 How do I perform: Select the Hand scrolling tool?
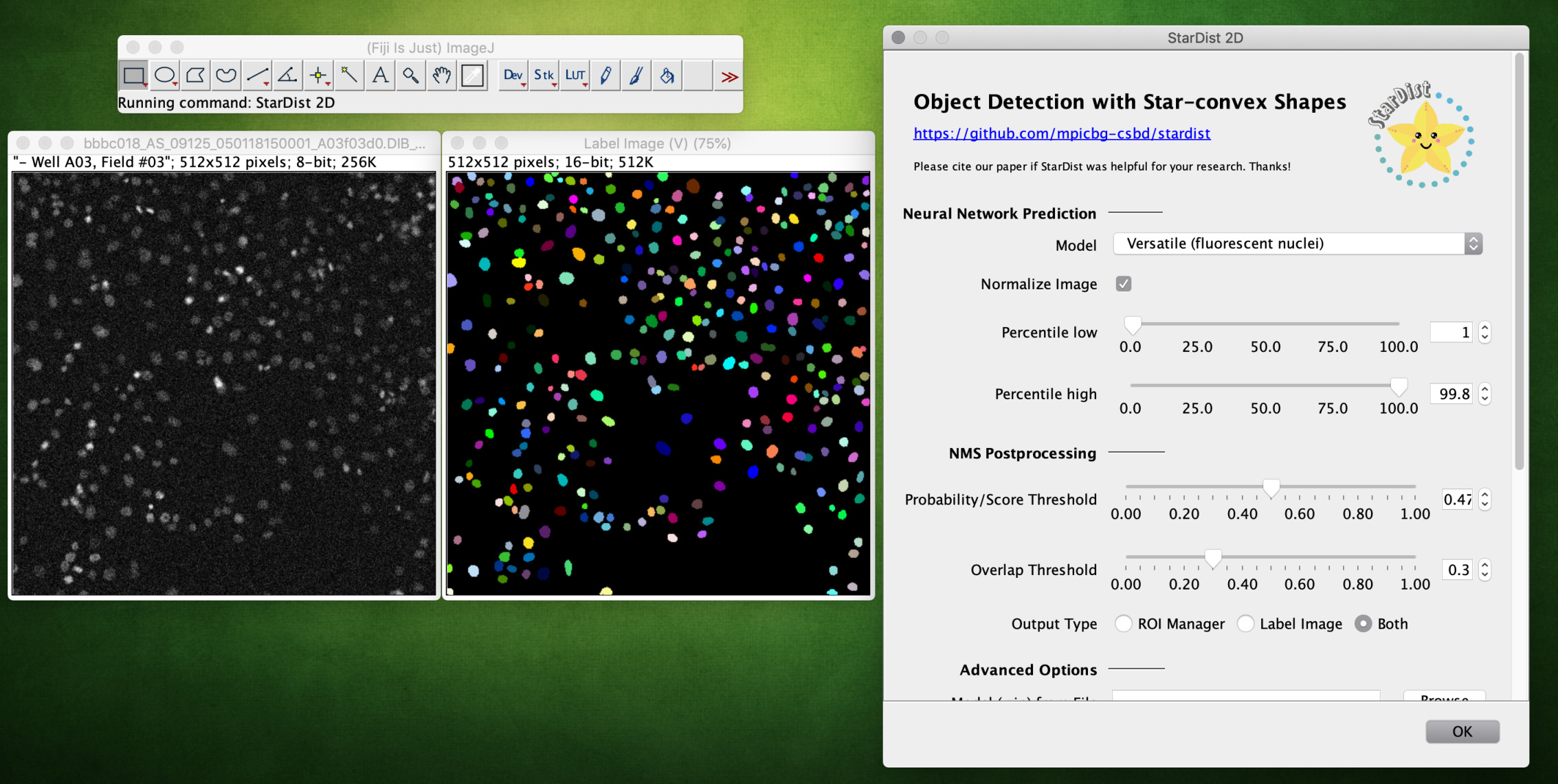click(x=441, y=76)
